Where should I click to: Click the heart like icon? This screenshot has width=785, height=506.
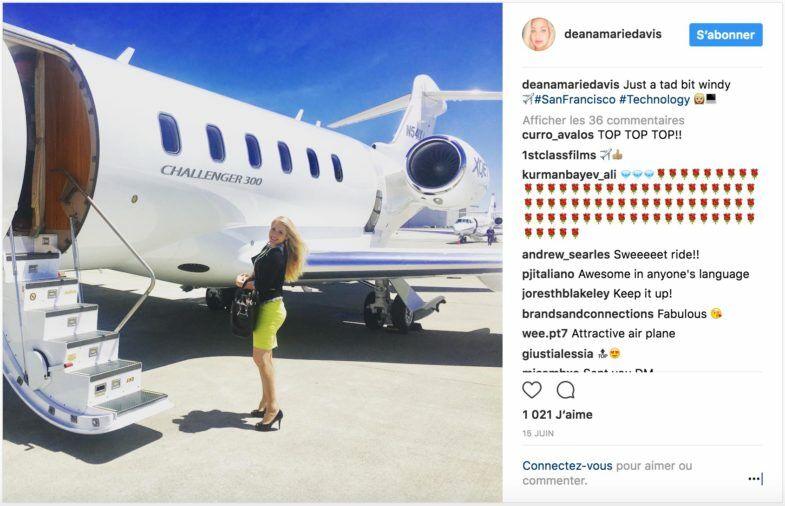(x=532, y=390)
